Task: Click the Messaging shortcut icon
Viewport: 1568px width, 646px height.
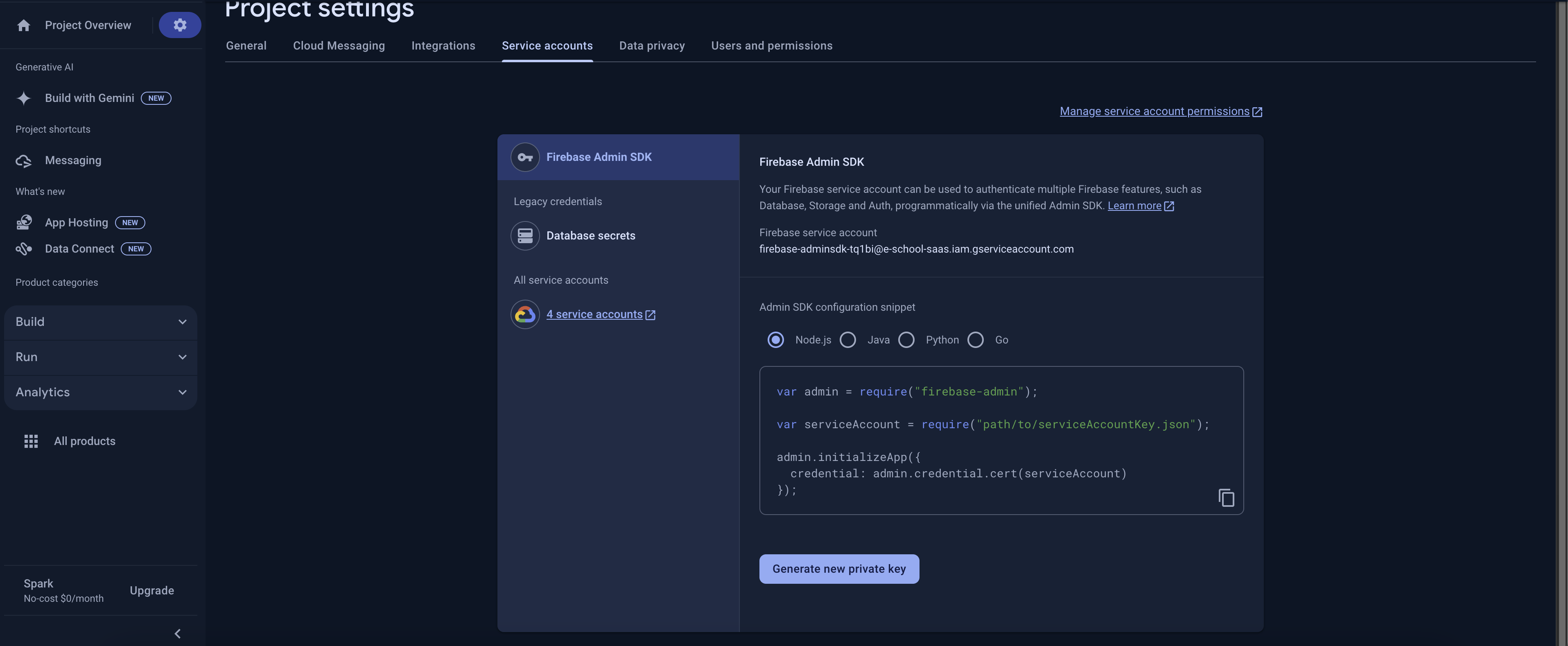Action: click(x=23, y=160)
